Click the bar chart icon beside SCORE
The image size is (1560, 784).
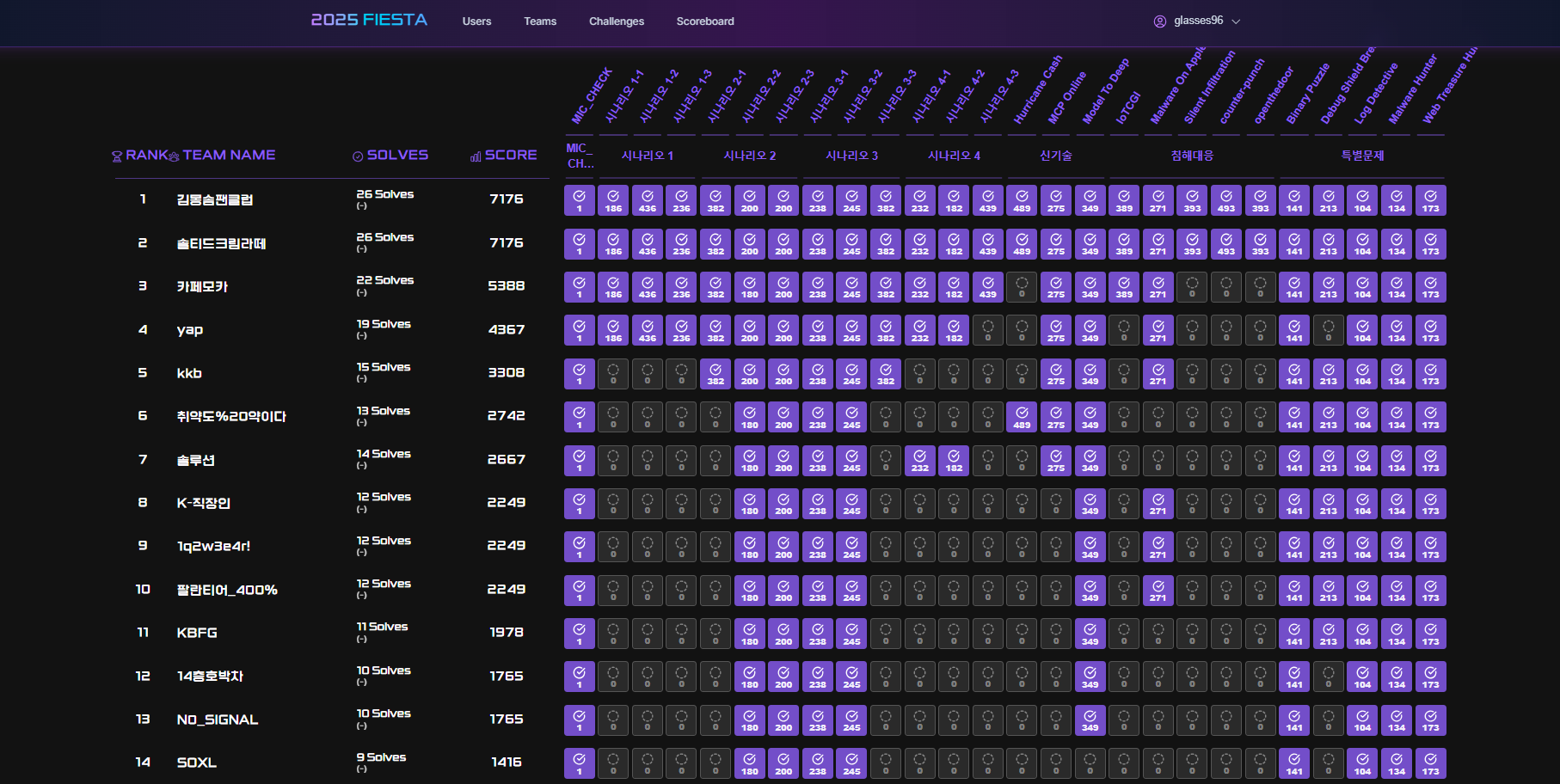click(x=476, y=156)
